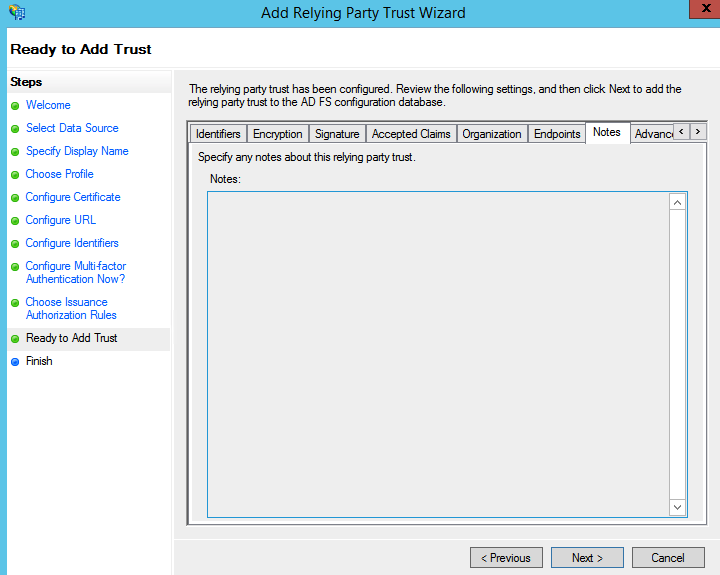Viewport: 720px width, 575px height.
Task: Jump to Configure URL step
Action: click(61, 220)
